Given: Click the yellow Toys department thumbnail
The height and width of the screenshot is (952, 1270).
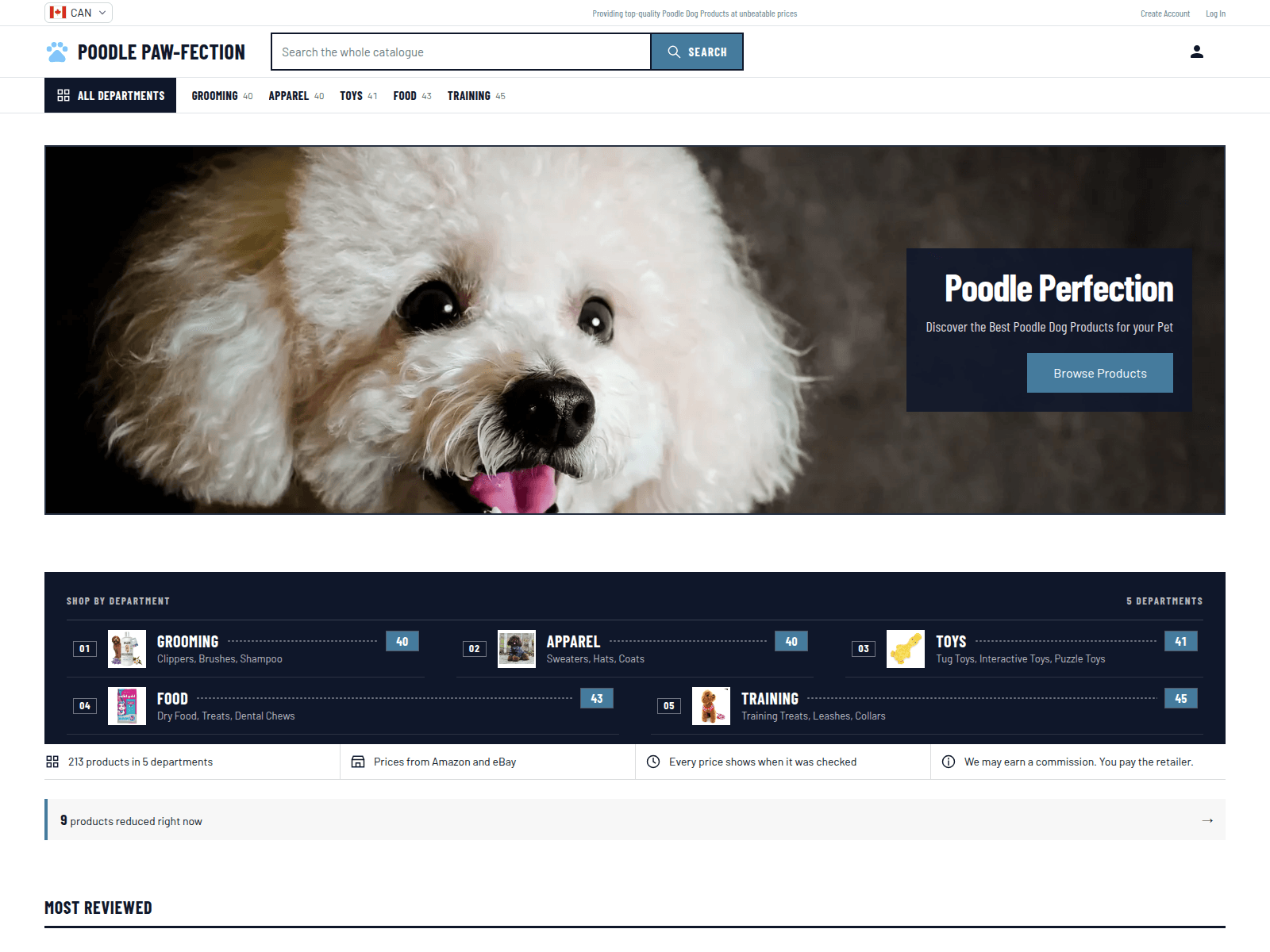Looking at the screenshot, I should pos(906,649).
